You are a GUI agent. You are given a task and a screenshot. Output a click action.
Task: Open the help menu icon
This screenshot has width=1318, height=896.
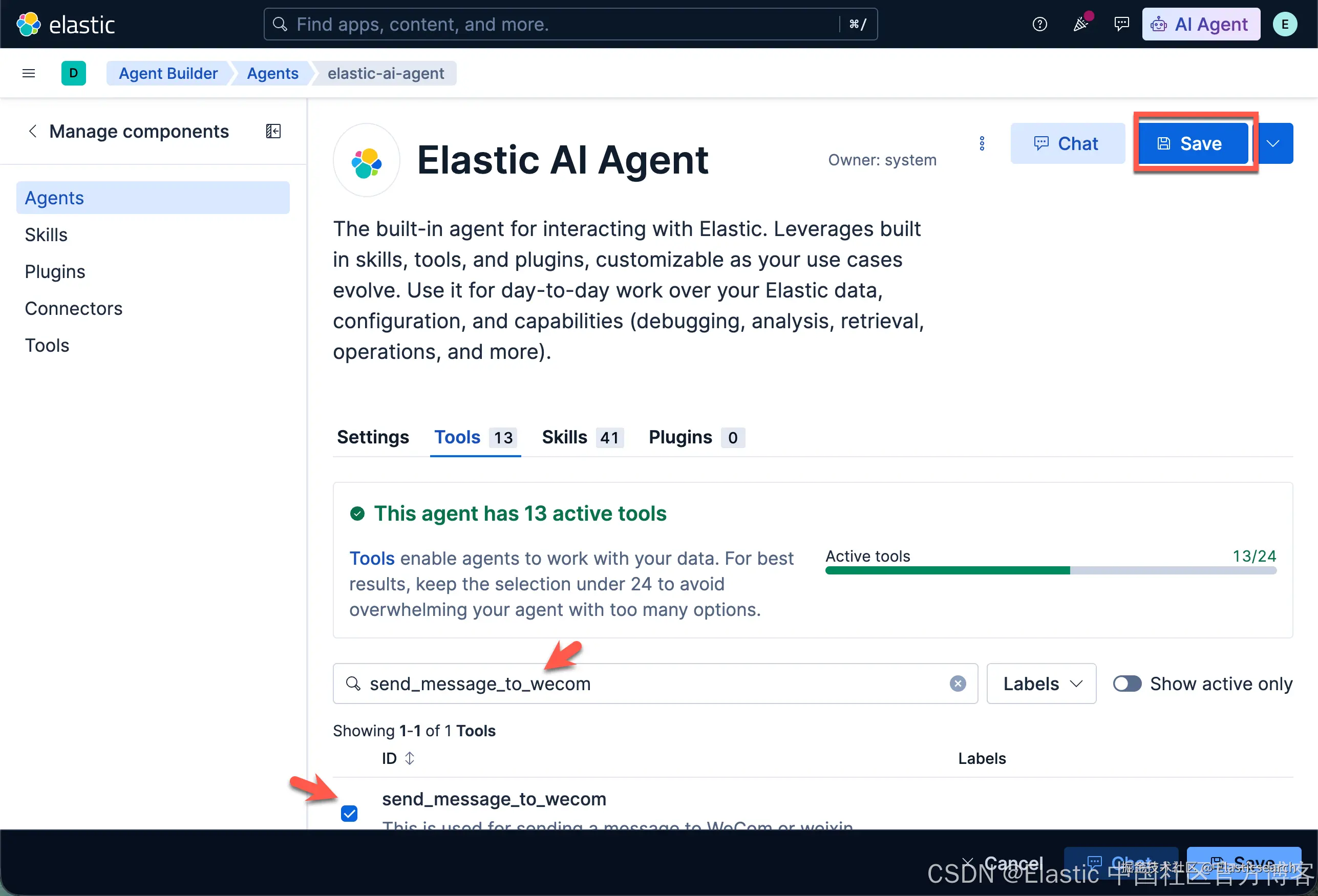(x=1039, y=25)
